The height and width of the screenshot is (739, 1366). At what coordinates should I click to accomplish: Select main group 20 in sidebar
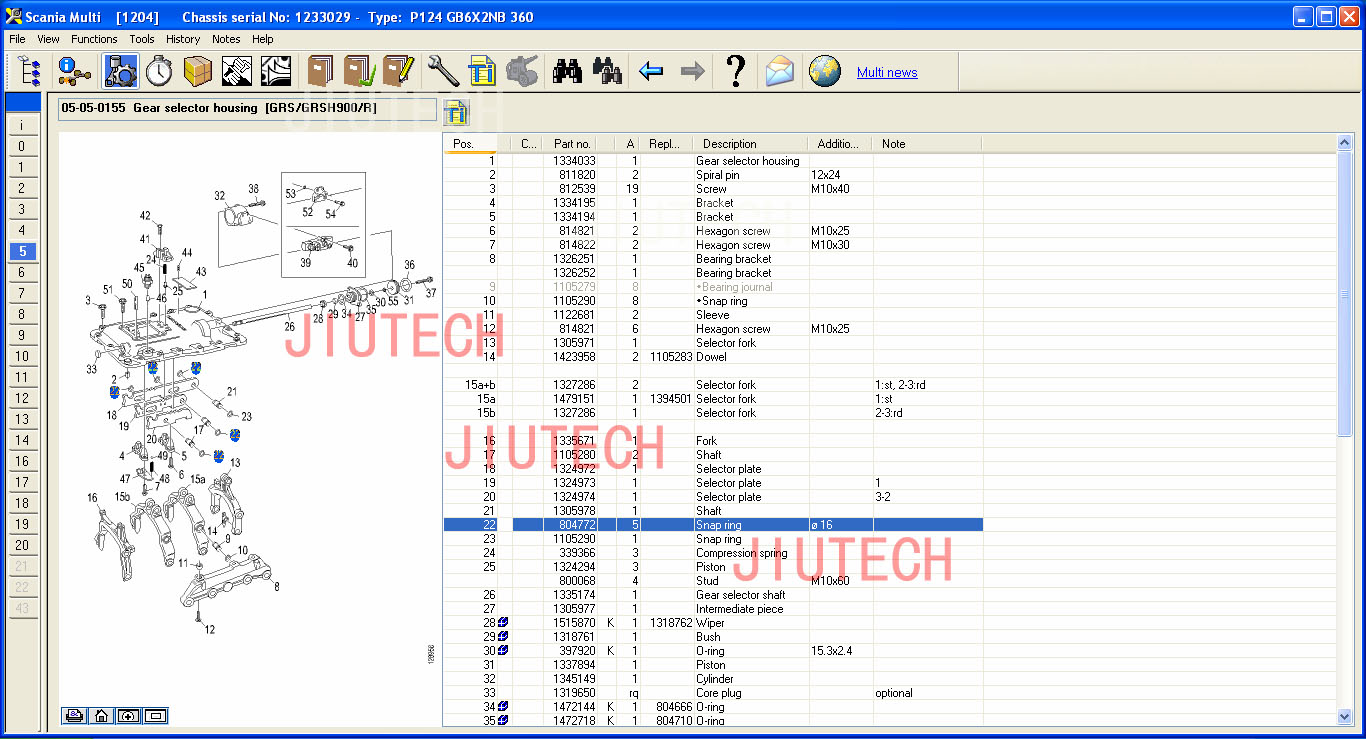22,546
